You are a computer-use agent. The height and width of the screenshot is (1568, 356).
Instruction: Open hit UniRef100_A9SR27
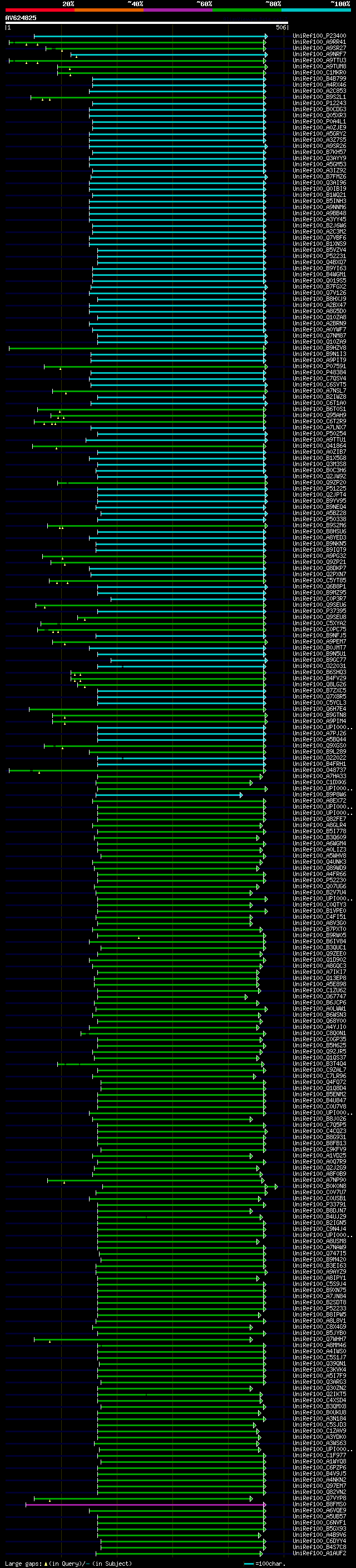[x=319, y=48]
